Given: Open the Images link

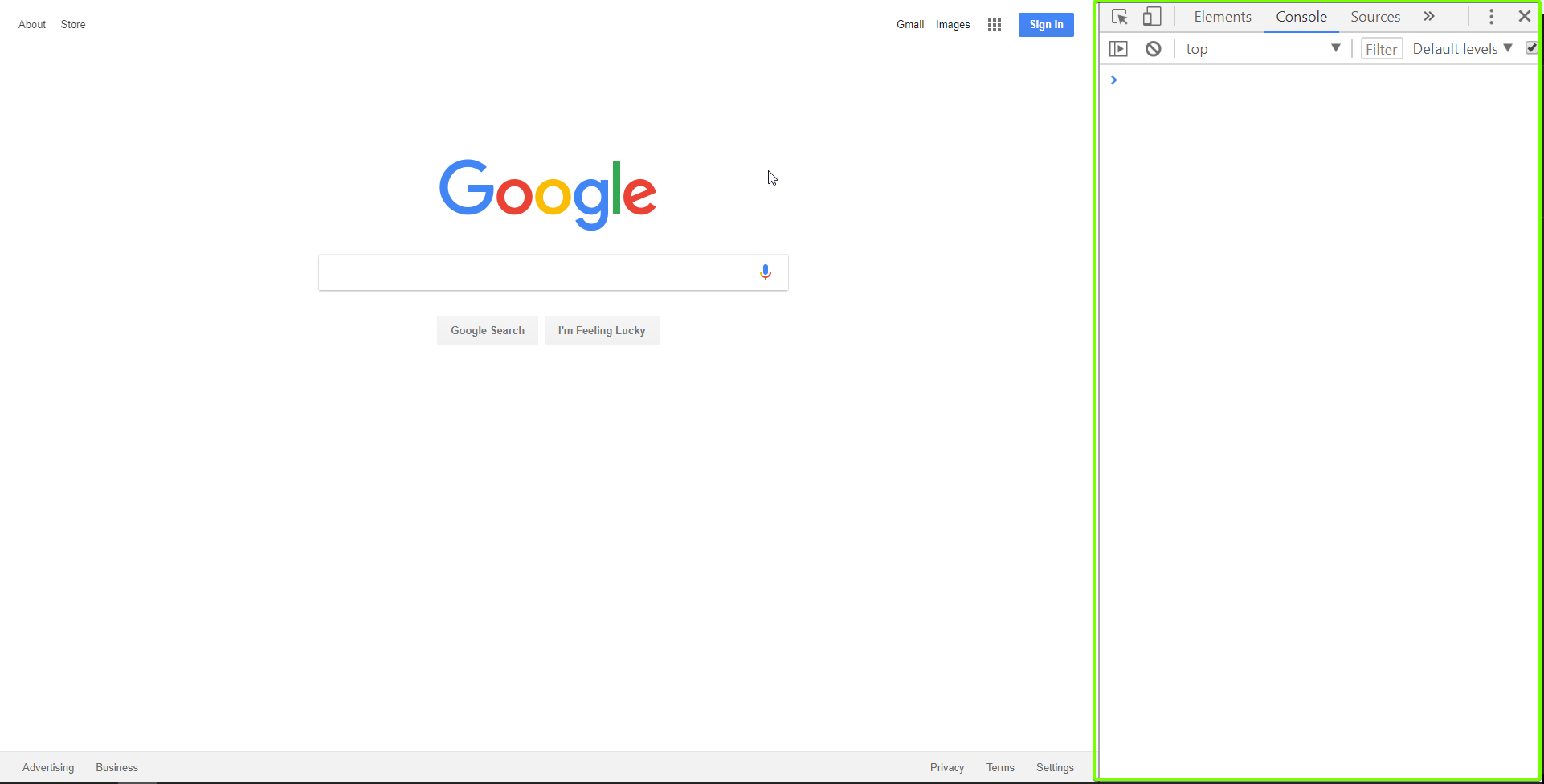Looking at the screenshot, I should 953,25.
